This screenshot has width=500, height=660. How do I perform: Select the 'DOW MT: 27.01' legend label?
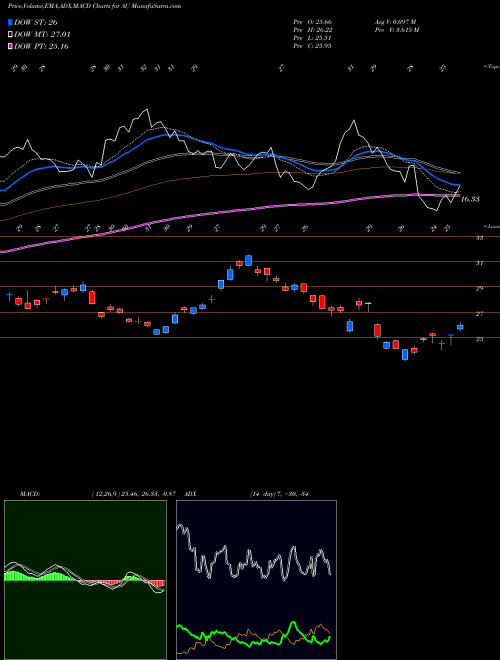[x=43, y=35]
